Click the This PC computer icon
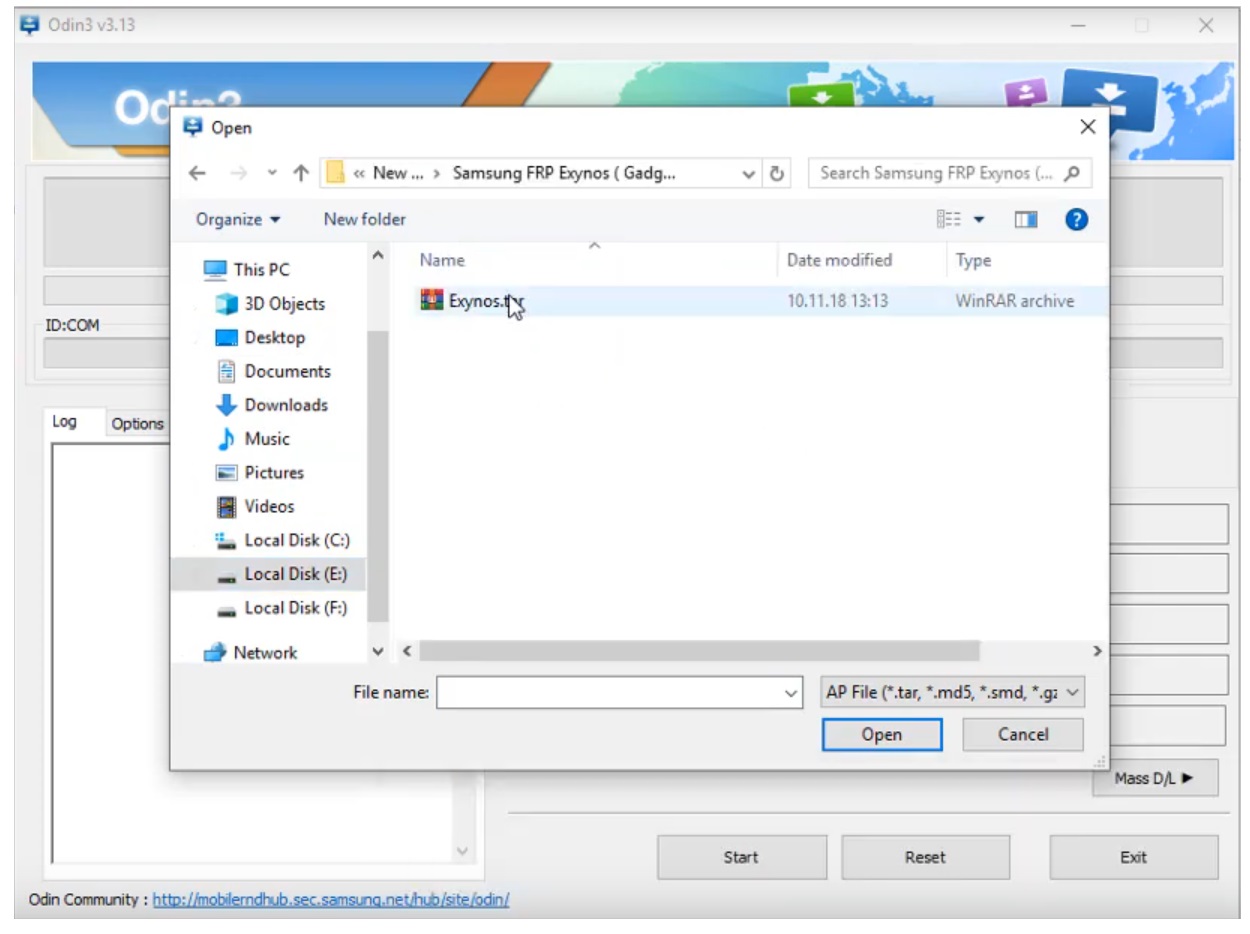 (215, 269)
